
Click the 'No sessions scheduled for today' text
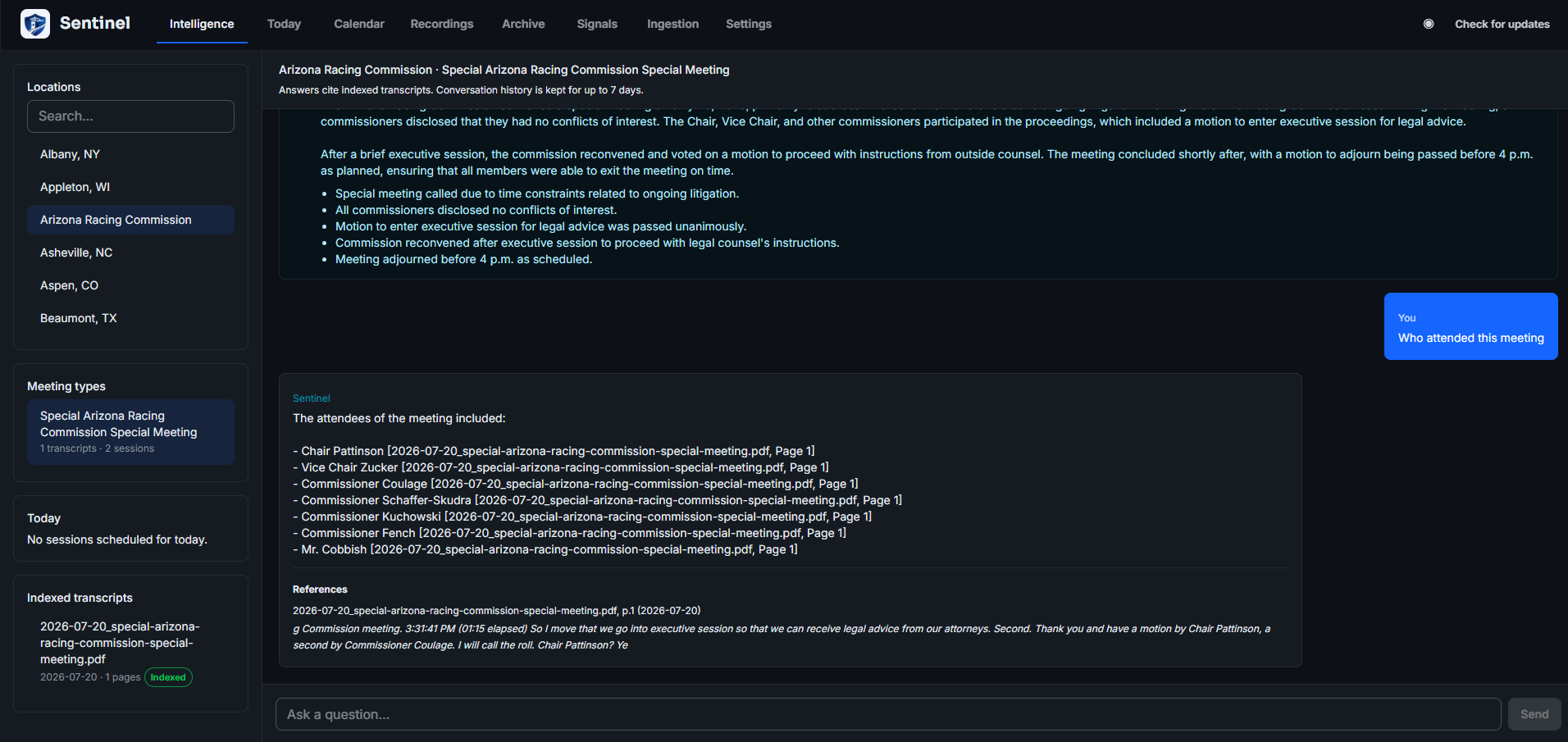117,539
